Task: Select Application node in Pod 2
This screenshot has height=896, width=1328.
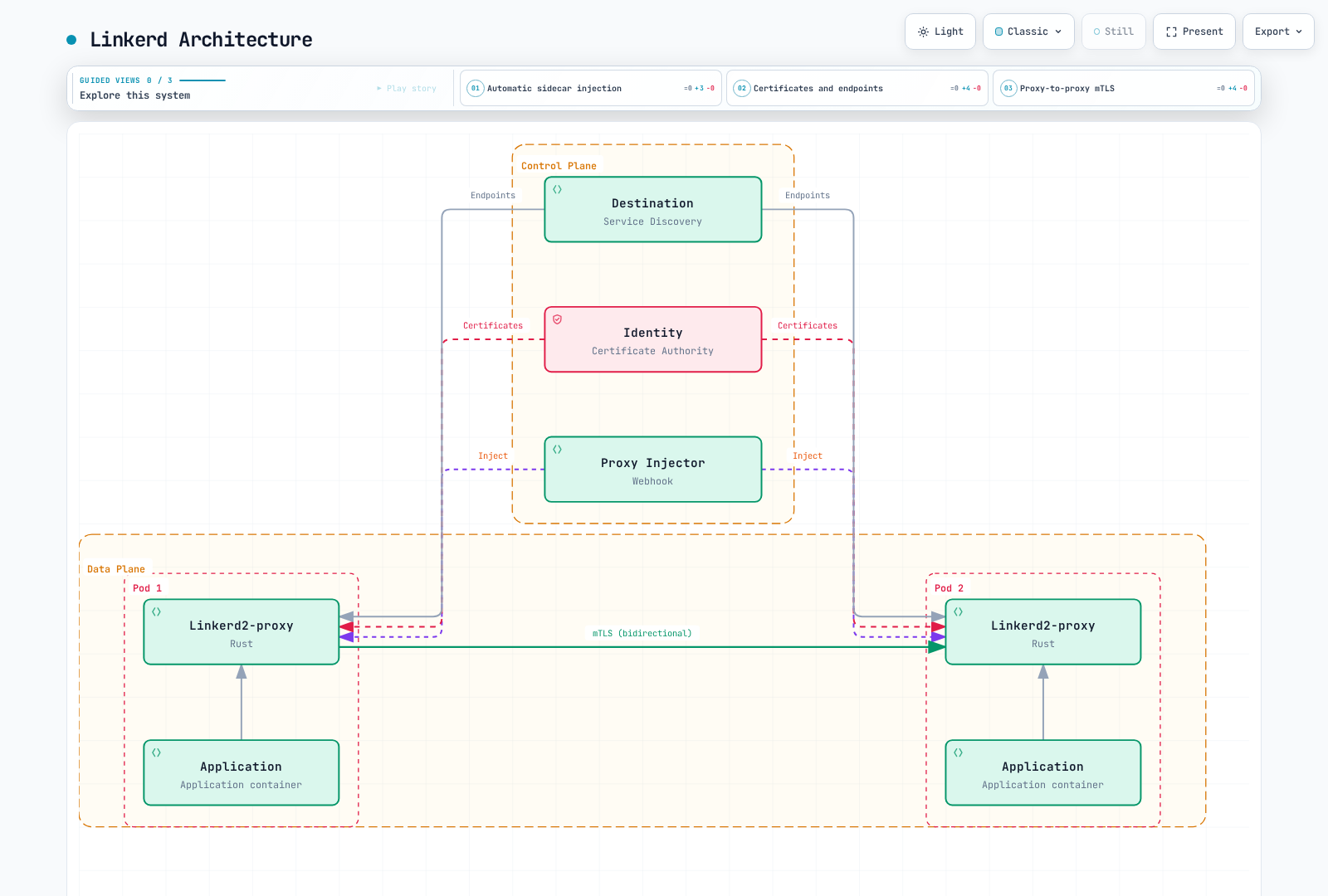Action: (x=1043, y=772)
